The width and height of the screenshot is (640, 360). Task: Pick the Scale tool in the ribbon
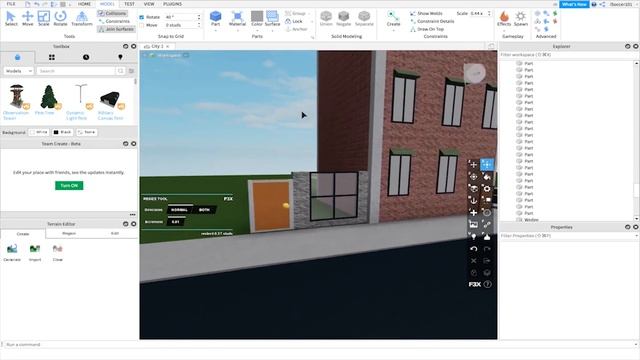tap(44, 19)
